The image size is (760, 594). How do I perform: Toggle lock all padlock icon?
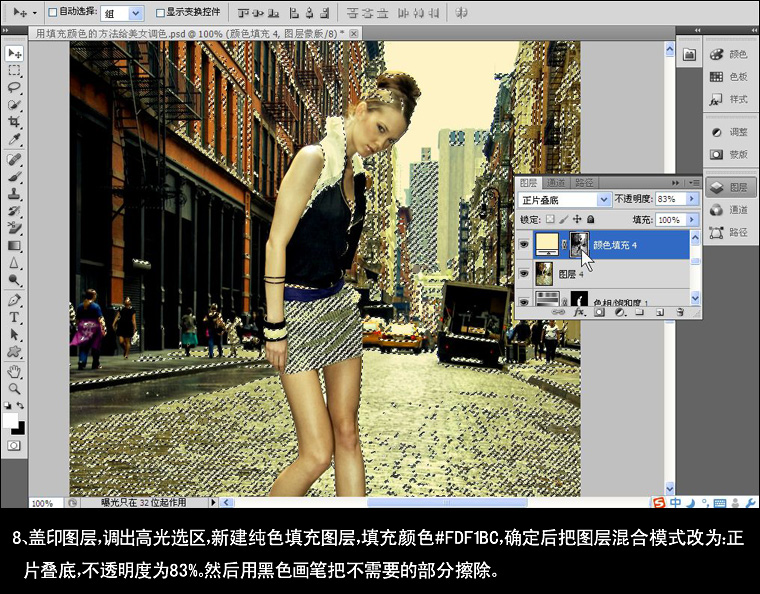[591, 219]
